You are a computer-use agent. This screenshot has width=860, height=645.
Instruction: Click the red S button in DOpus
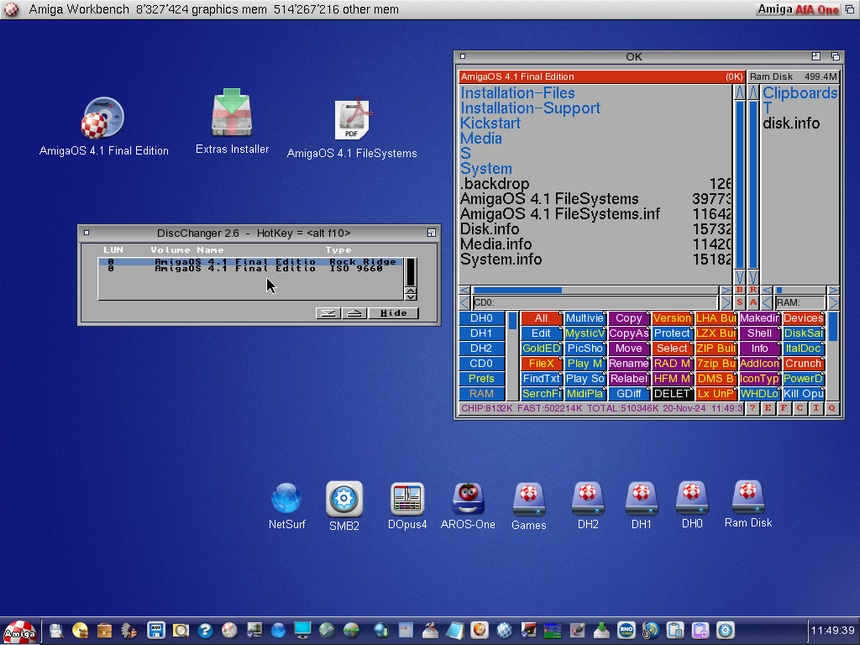point(739,302)
